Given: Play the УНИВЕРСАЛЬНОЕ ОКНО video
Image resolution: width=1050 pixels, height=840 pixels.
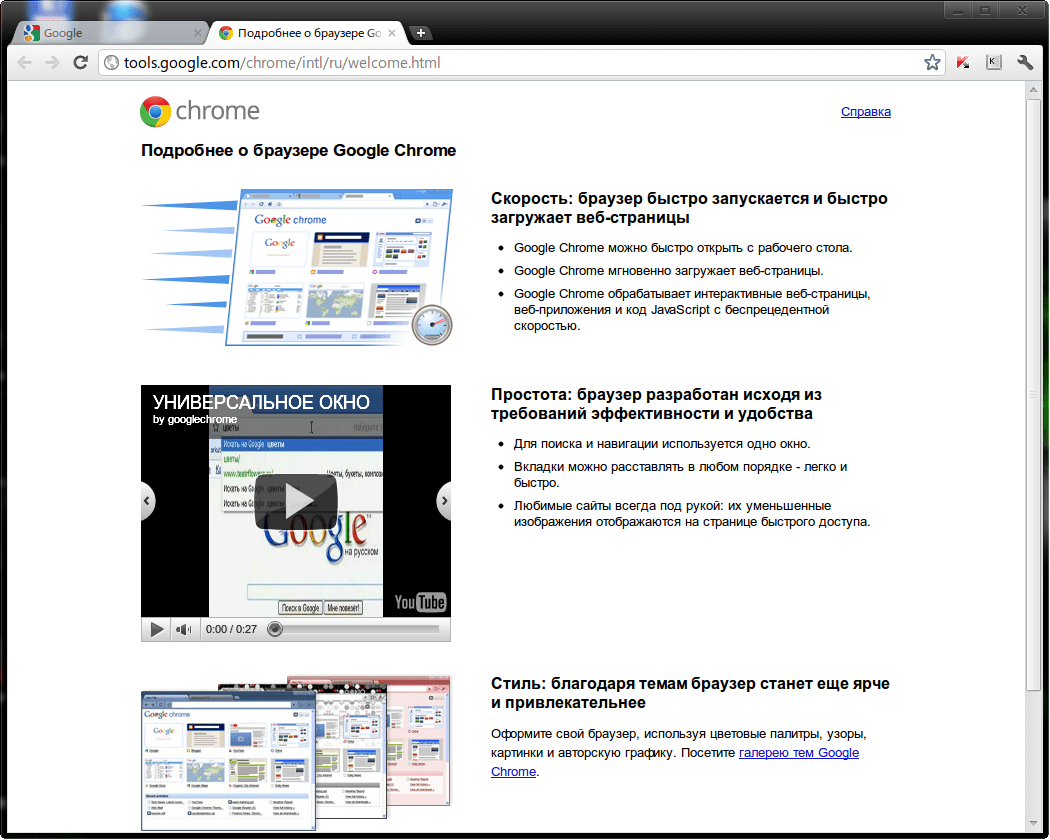Looking at the screenshot, I should click(x=296, y=501).
